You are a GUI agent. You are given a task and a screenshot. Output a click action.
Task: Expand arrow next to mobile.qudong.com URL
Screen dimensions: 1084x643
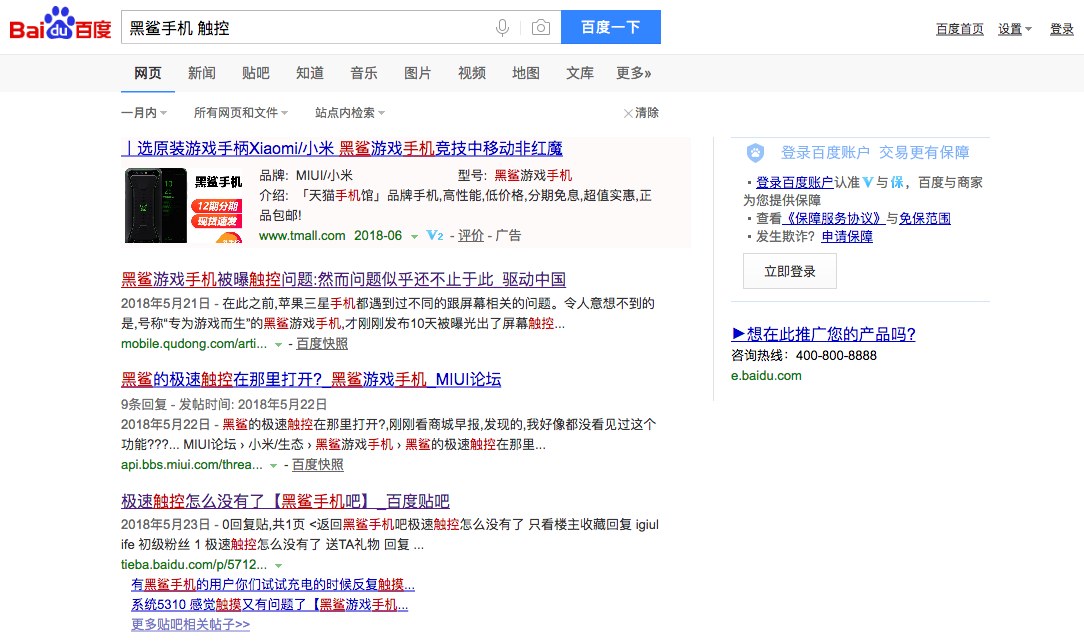[278, 344]
